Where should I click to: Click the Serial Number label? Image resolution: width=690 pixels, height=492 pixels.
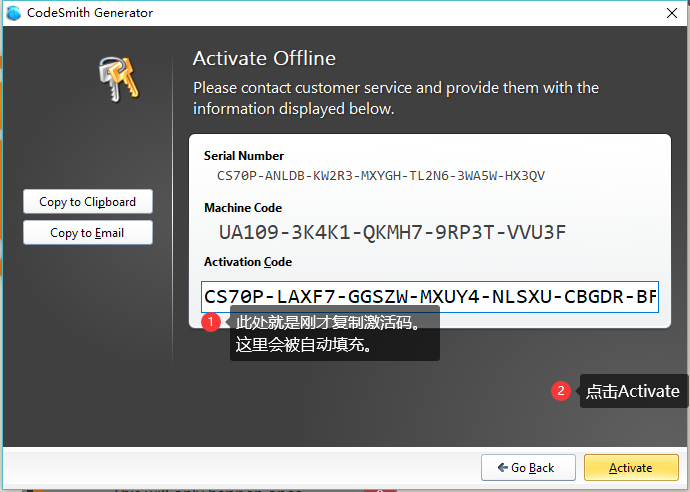coord(244,156)
